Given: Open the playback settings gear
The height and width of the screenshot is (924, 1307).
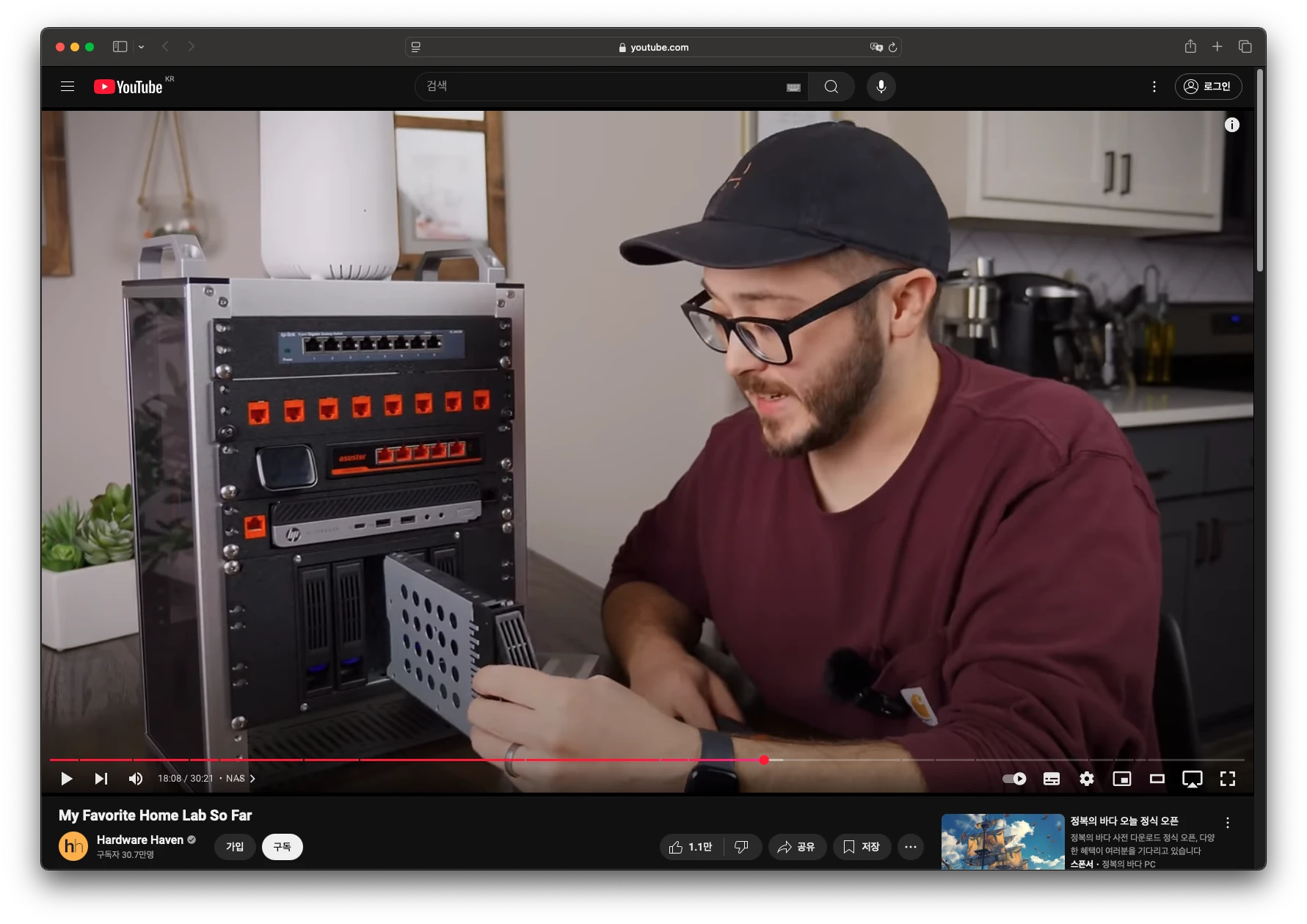Looking at the screenshot, I should pyautogui.click(x=1086, y=779).
